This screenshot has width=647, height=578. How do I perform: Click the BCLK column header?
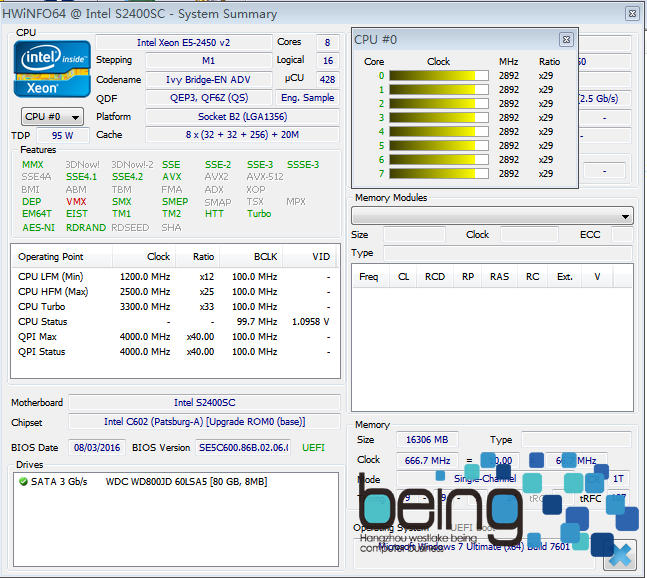click(x=251, y=257)
